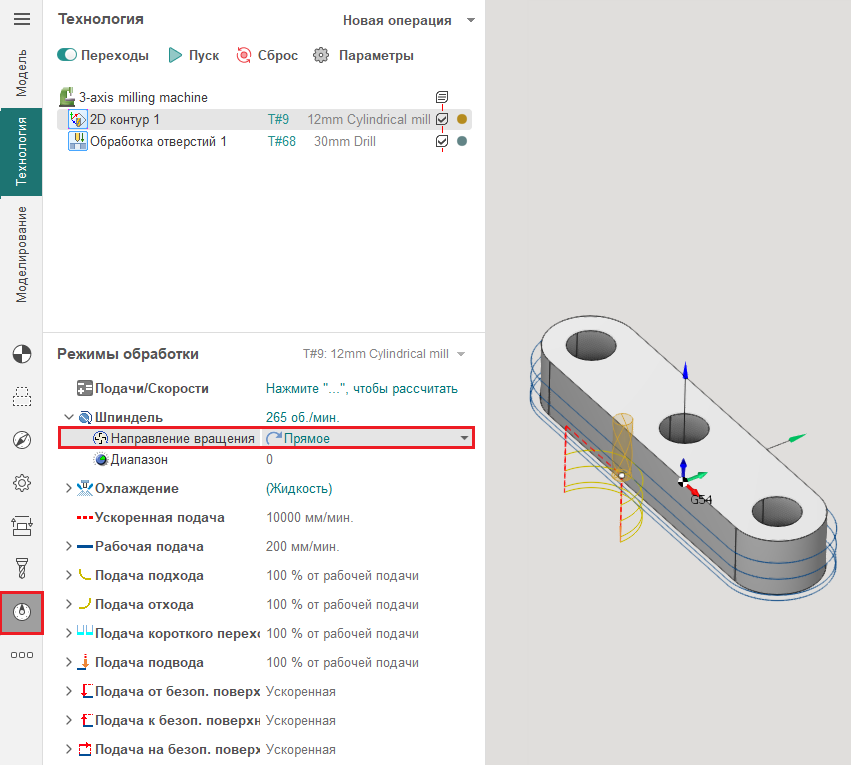Image resolution: width=851 pixels, height=765 pixels.
Task: Select the machine setup icon with arrows
Action: click(x=21, y=526)
